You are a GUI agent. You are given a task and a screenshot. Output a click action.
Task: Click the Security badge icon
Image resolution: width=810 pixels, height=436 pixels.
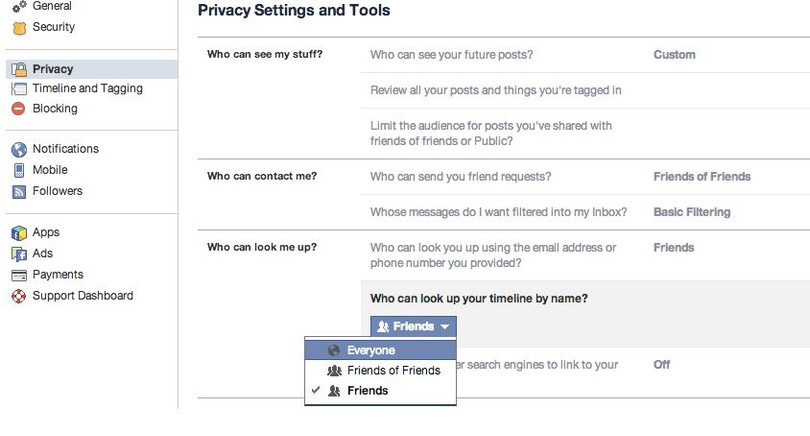[x=19, y=28]
